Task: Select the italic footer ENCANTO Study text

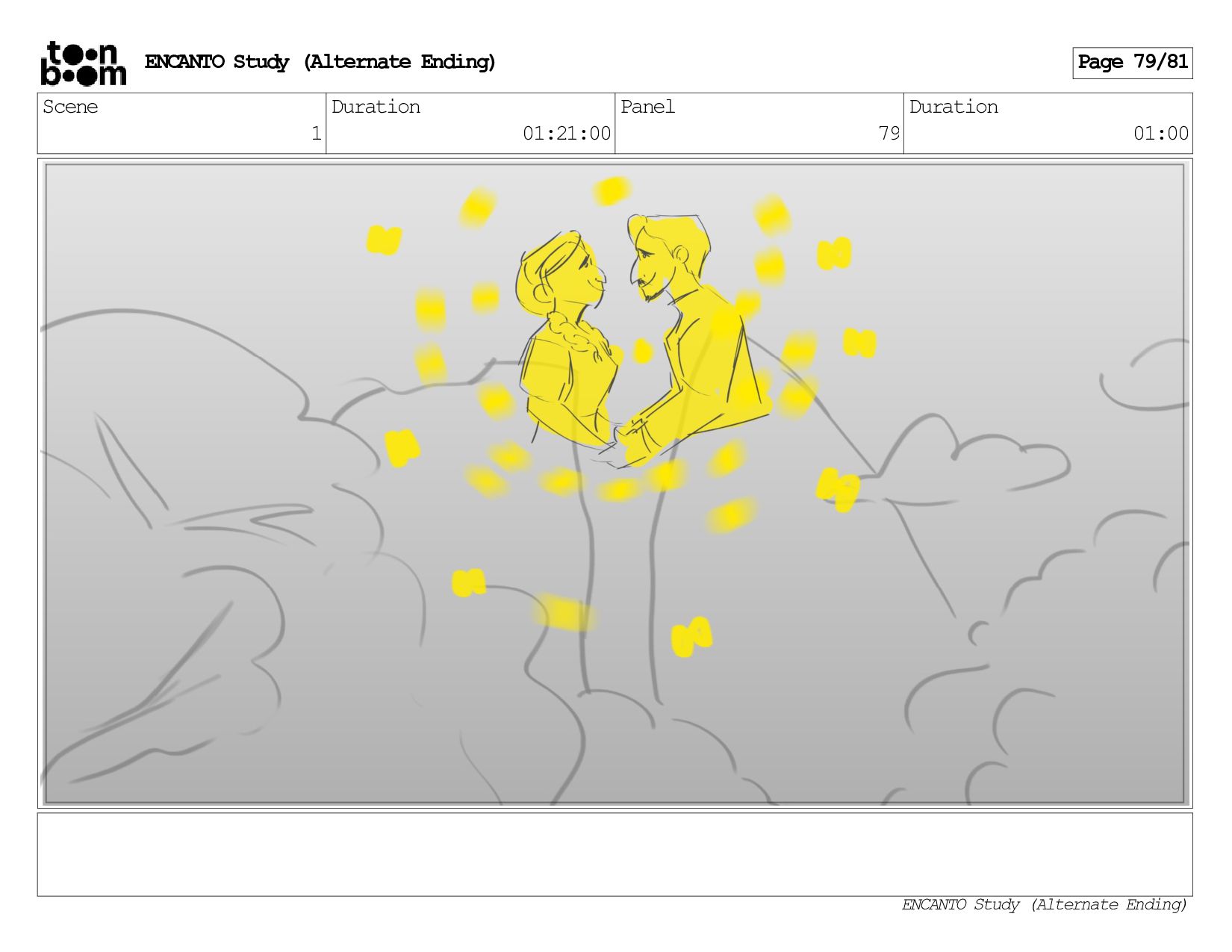Action: [x=1044, y=905]
